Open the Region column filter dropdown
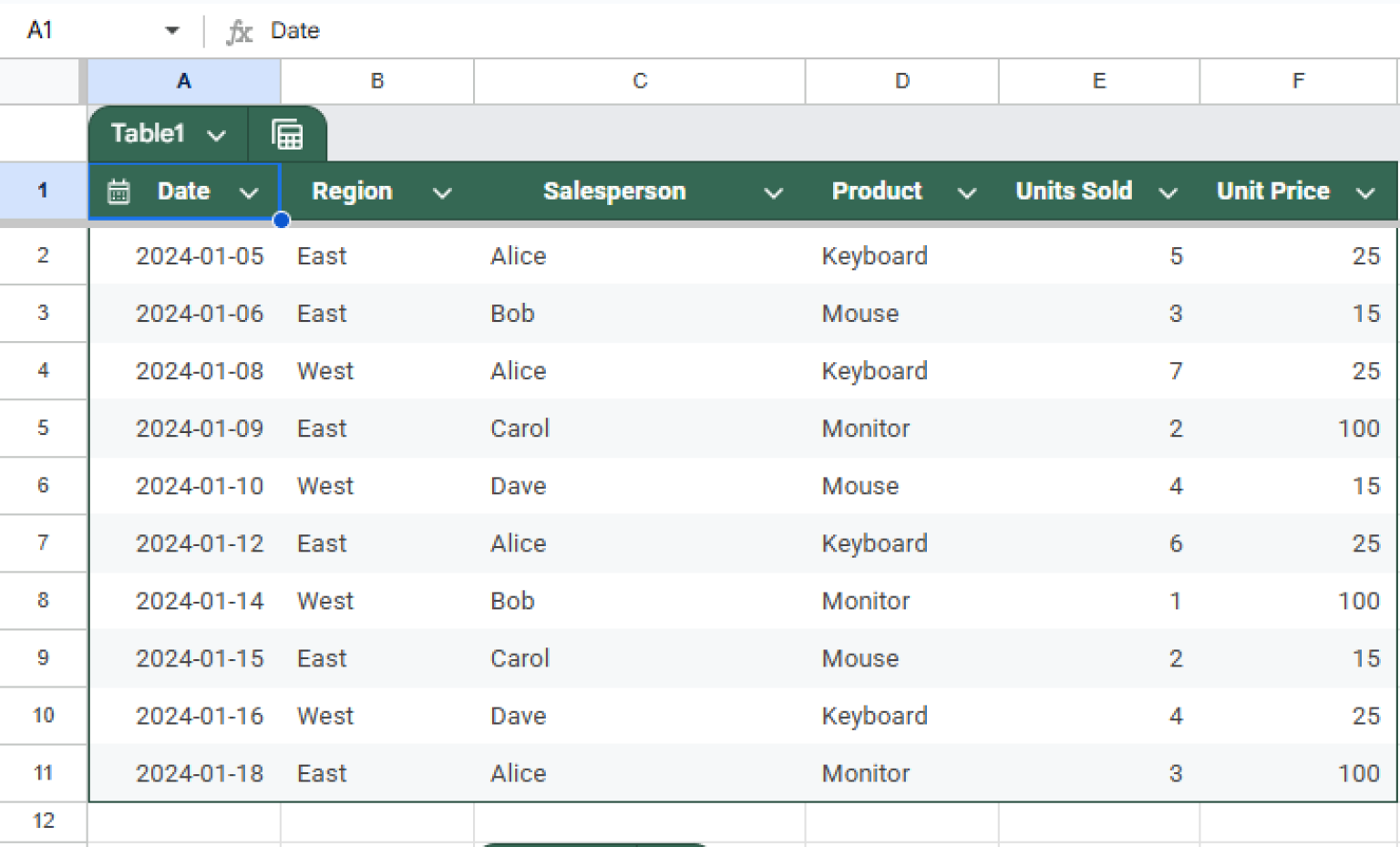 (x=442, y=192)
